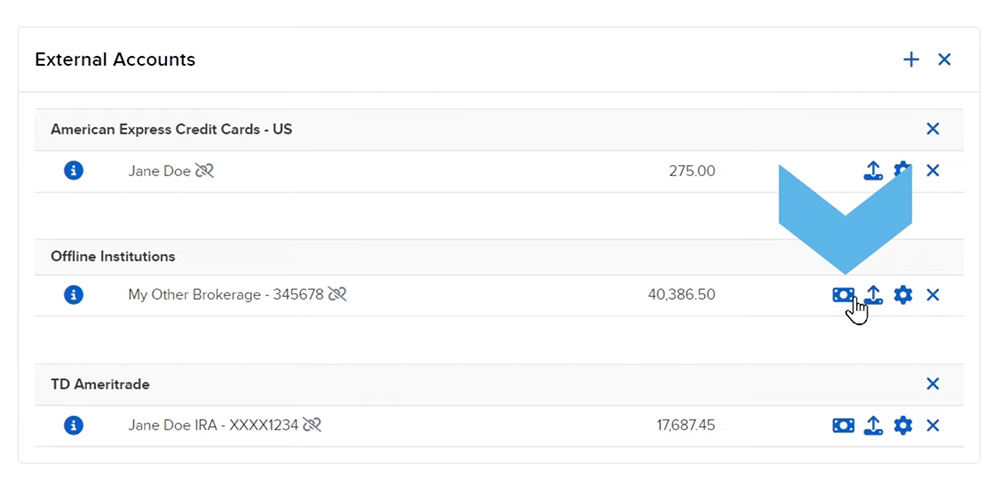The height and width of the screenshot is (486, 1000).
Task: Click unlinked icon beside My Other Brokerage
Action: tap(337, 295)
